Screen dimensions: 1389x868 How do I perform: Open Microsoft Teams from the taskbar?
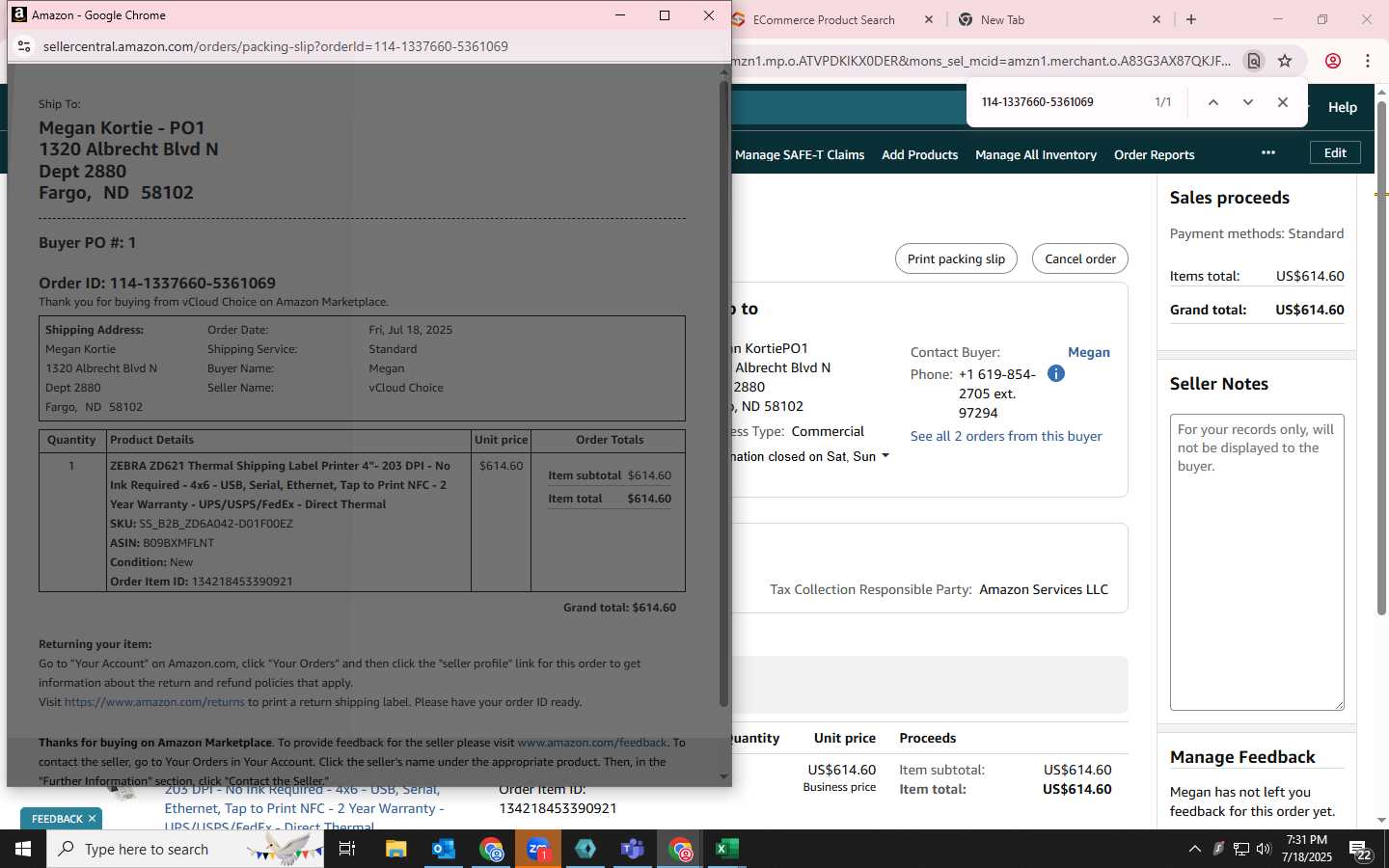click(633, 849)
